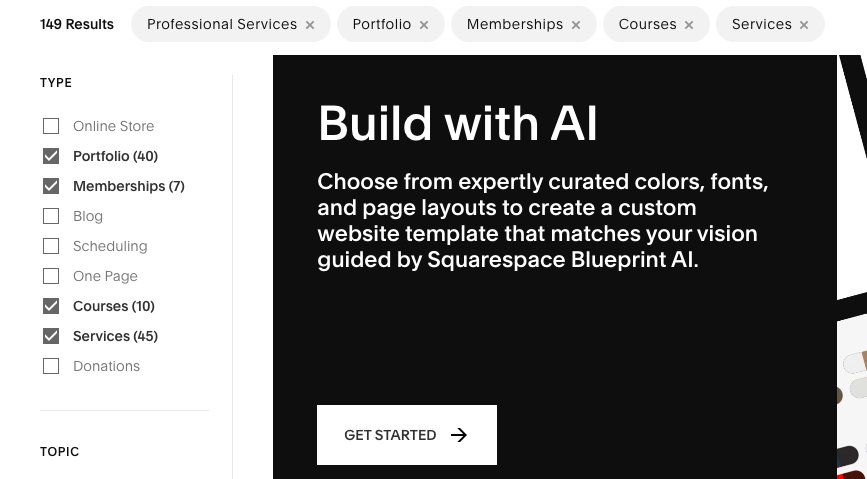Remove the Portfolio filter chip

(x=424, y=25)
